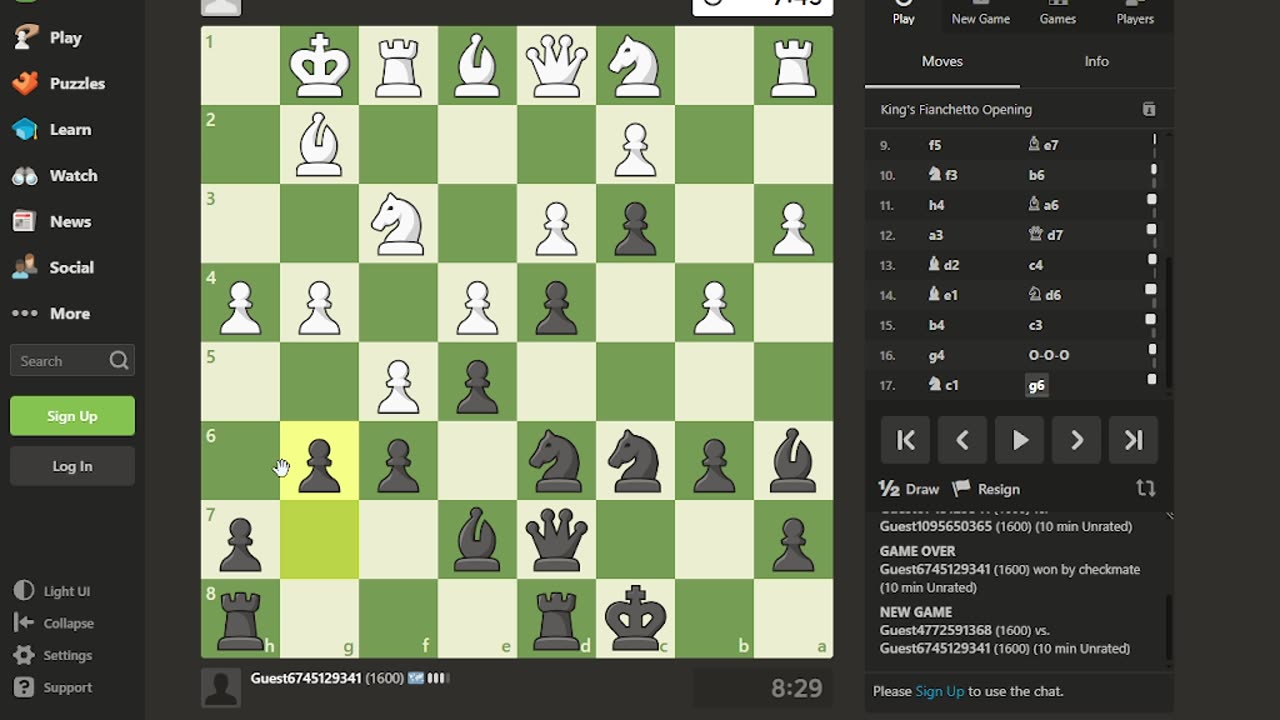
Task: Switch to the Moves tab
Action: [x=942, y=61]
